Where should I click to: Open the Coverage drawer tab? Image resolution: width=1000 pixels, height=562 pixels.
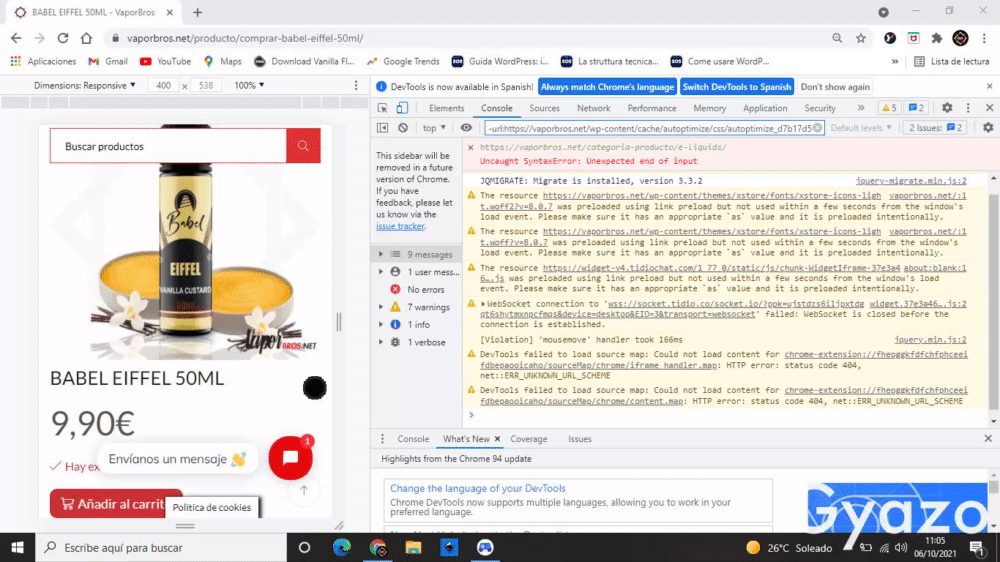[x=528, y=439]
